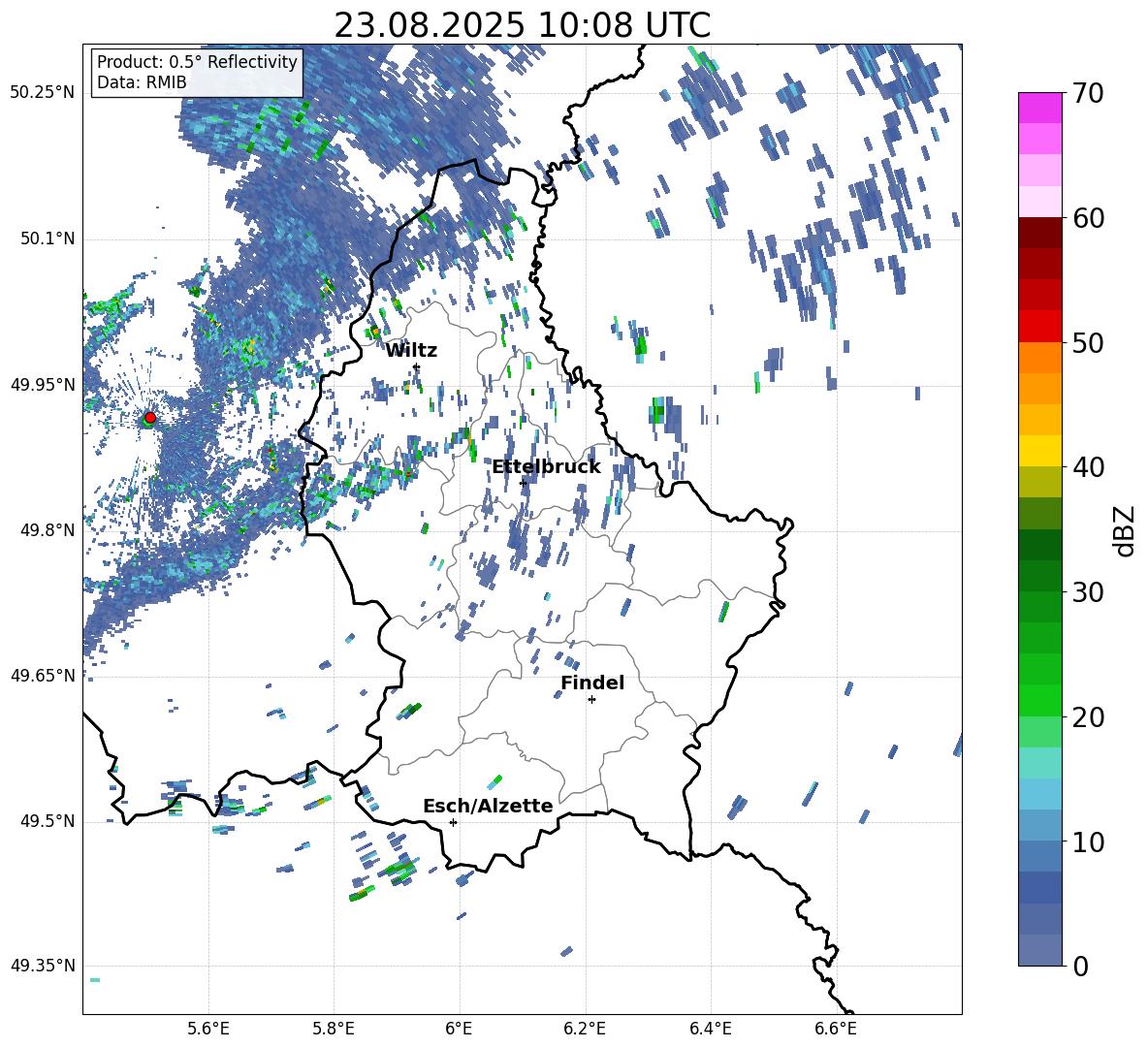The image size is (1148, 1048).
Task: Click the 5.8°E longitude label
Action: click(x=334, y=1030)
